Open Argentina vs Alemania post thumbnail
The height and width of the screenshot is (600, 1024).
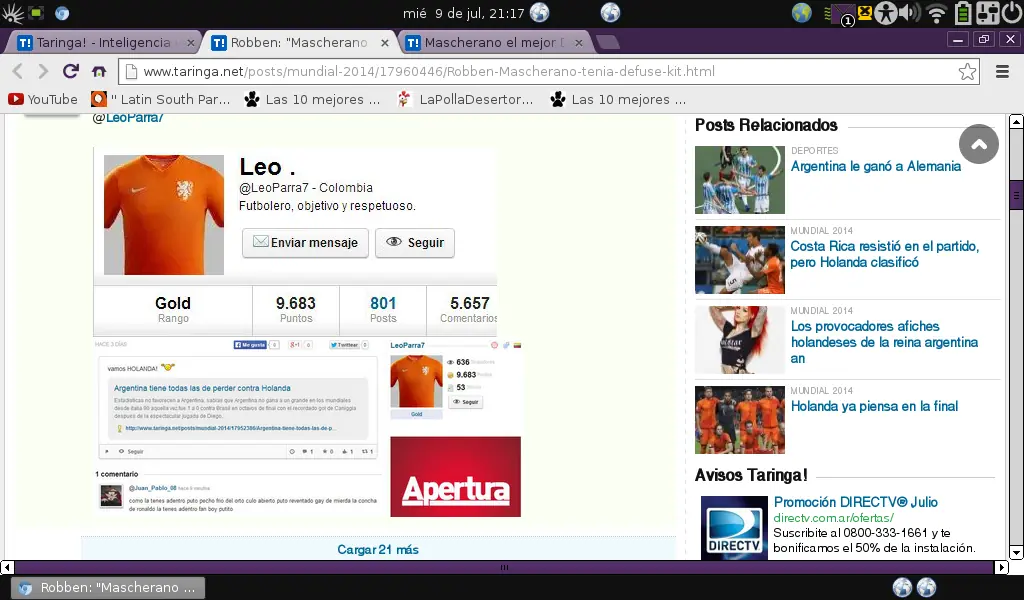pyautogui.click(x=740, y=180)
